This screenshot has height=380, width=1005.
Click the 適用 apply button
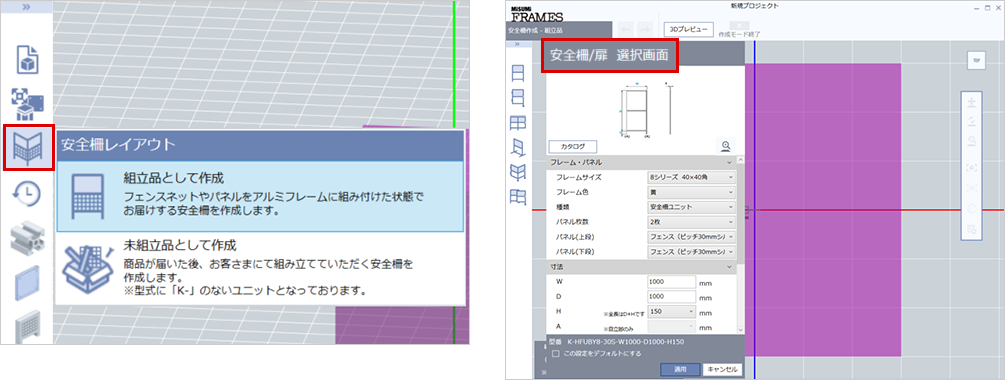point(680,369)
